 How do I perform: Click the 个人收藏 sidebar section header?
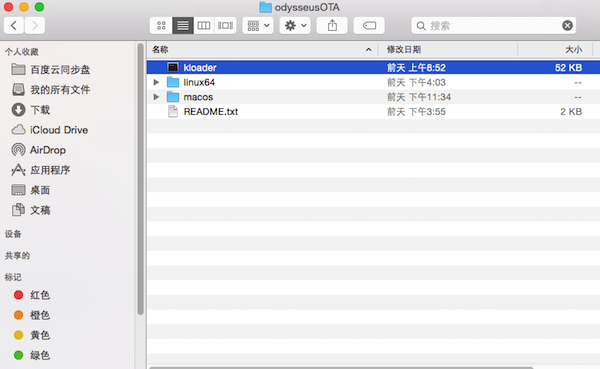[21, 52]
